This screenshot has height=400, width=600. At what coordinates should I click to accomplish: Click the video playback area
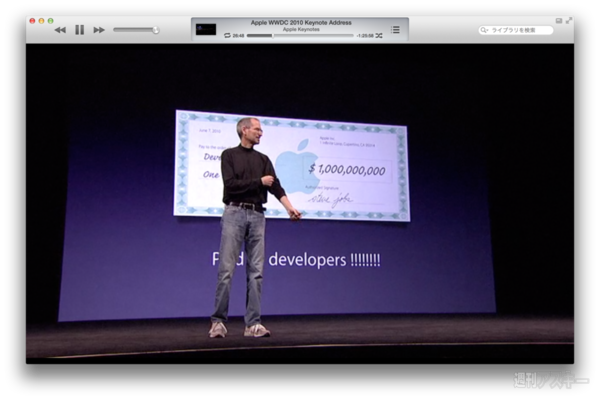(300, 204)
